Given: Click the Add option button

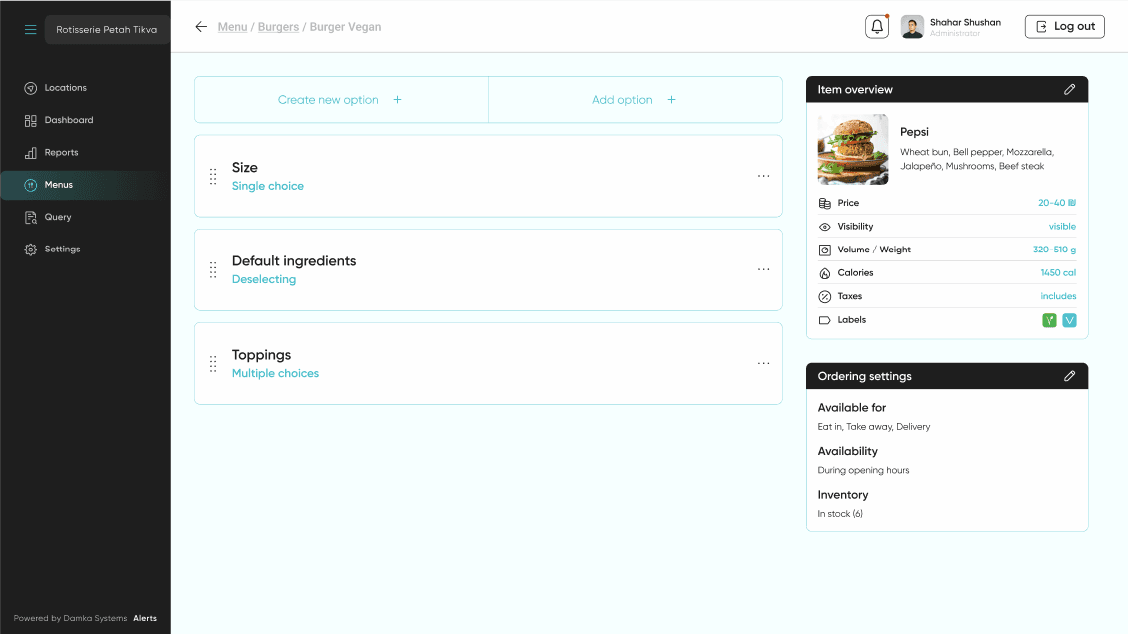Looking at the screenshot, I should tap(635, 100).
